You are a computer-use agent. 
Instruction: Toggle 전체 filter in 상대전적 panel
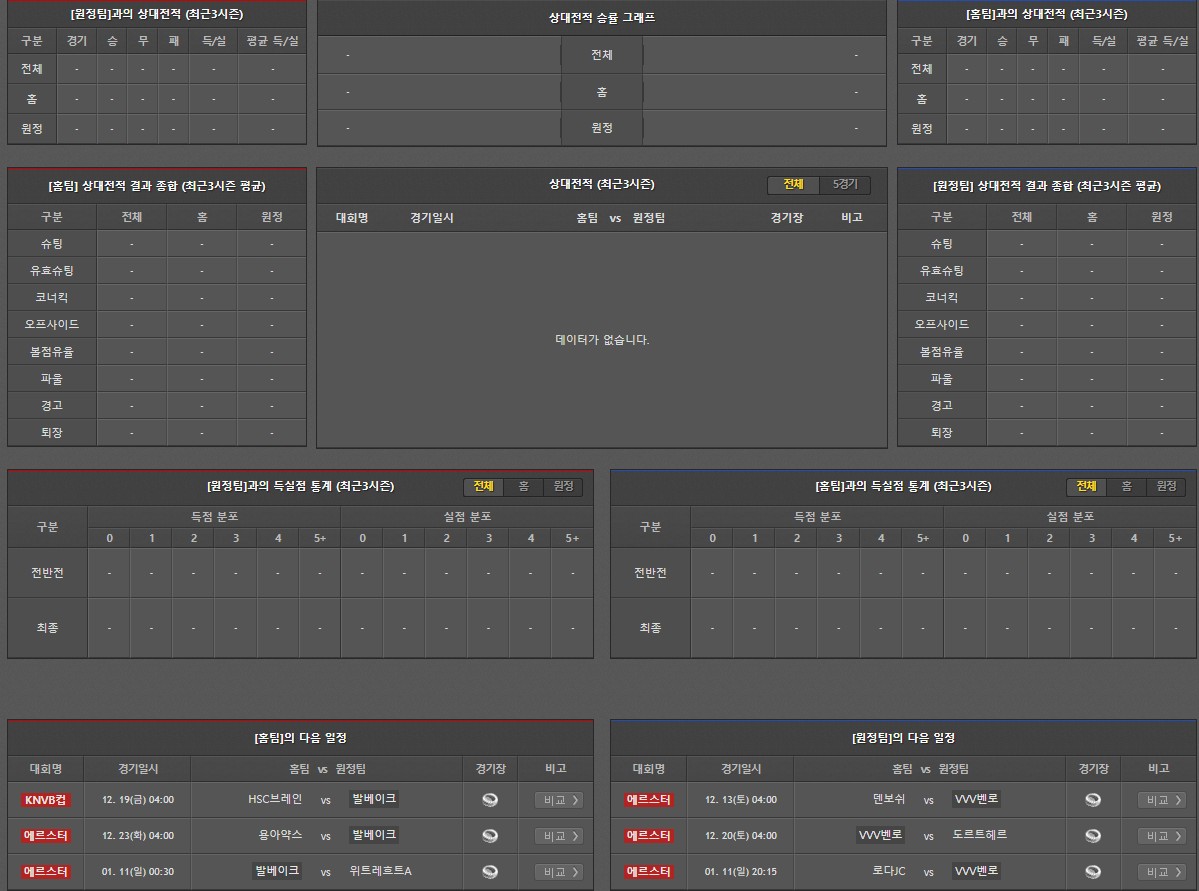(794, 185)
